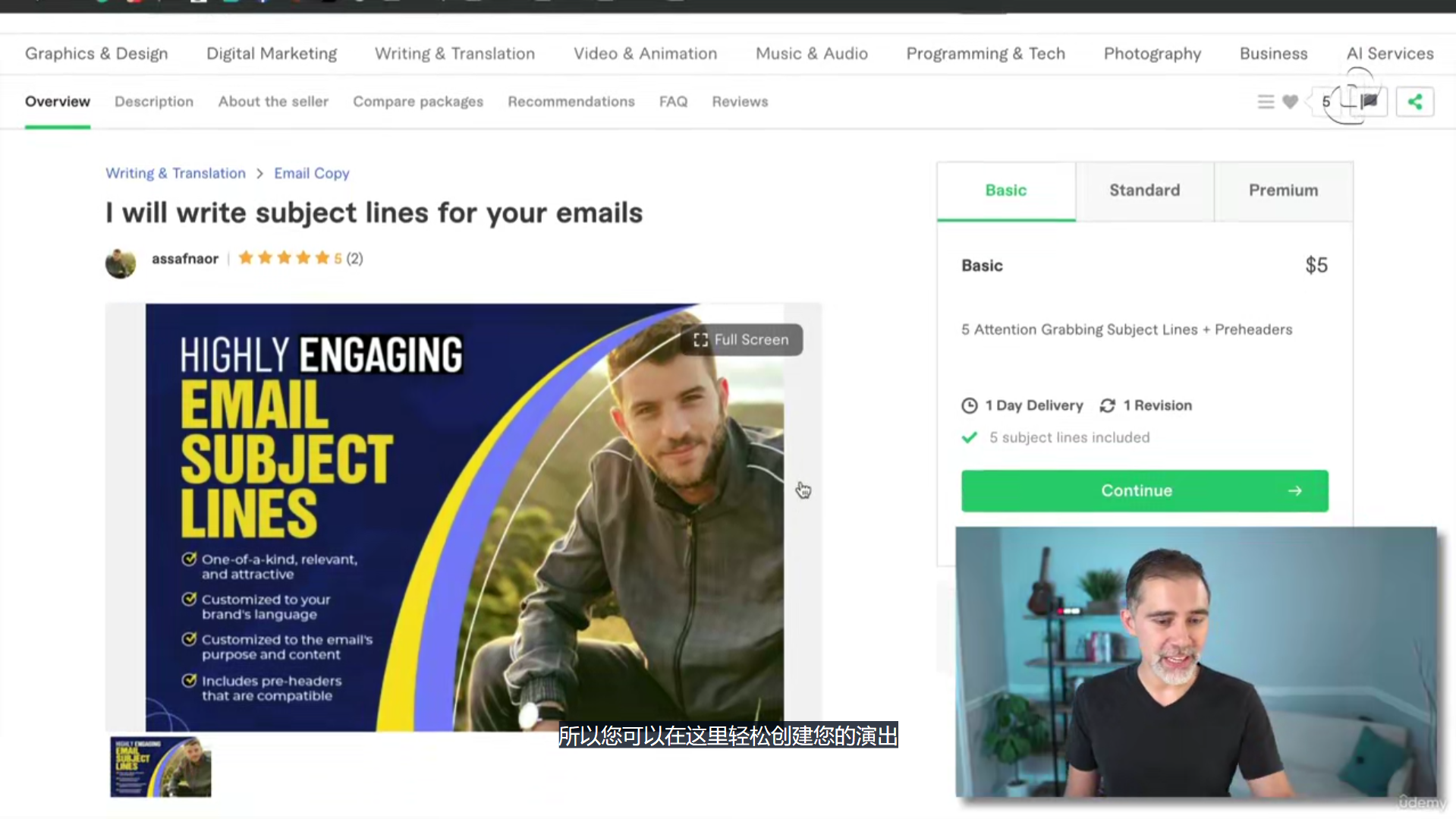
Task: Click the five-star rating icons
Action: [284, 258]
